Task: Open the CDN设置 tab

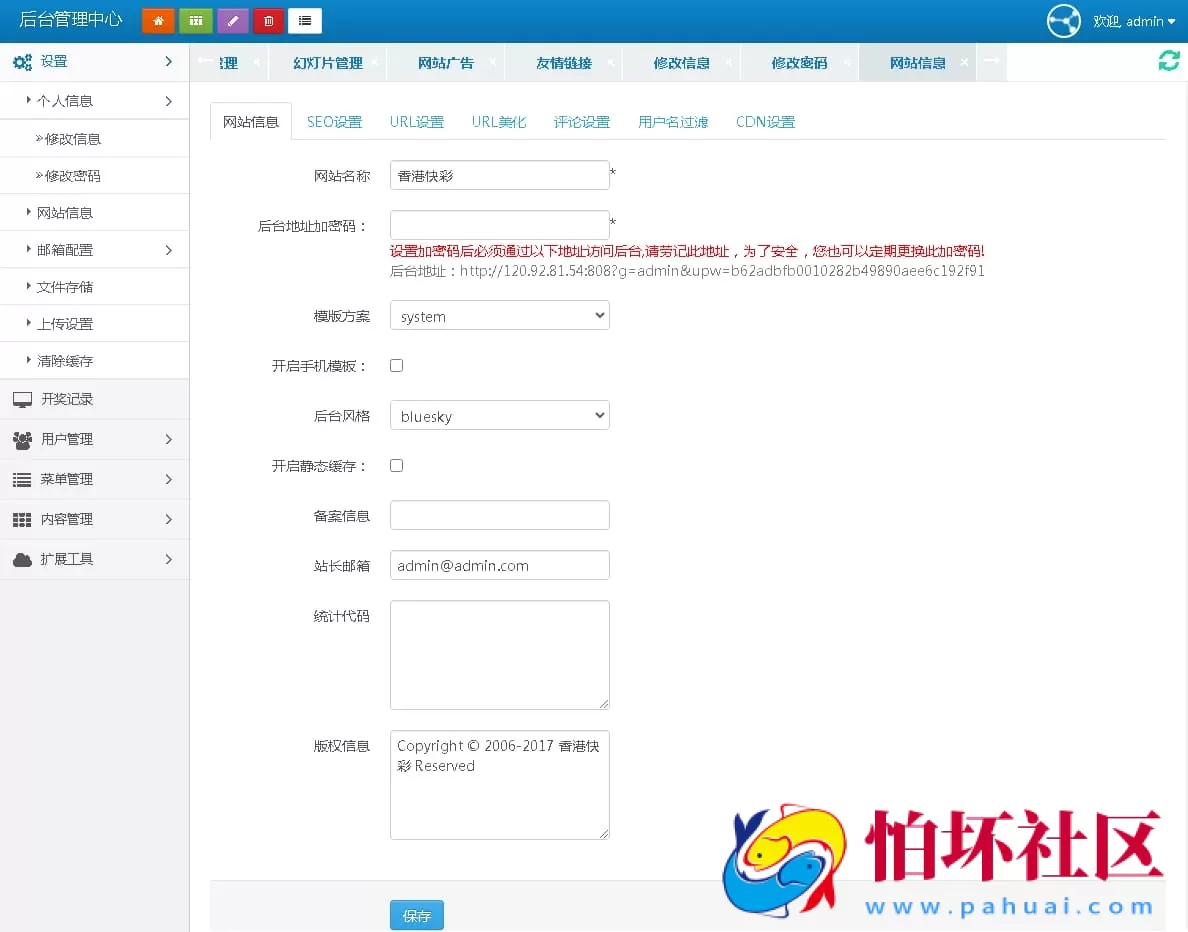Action: 765,121
